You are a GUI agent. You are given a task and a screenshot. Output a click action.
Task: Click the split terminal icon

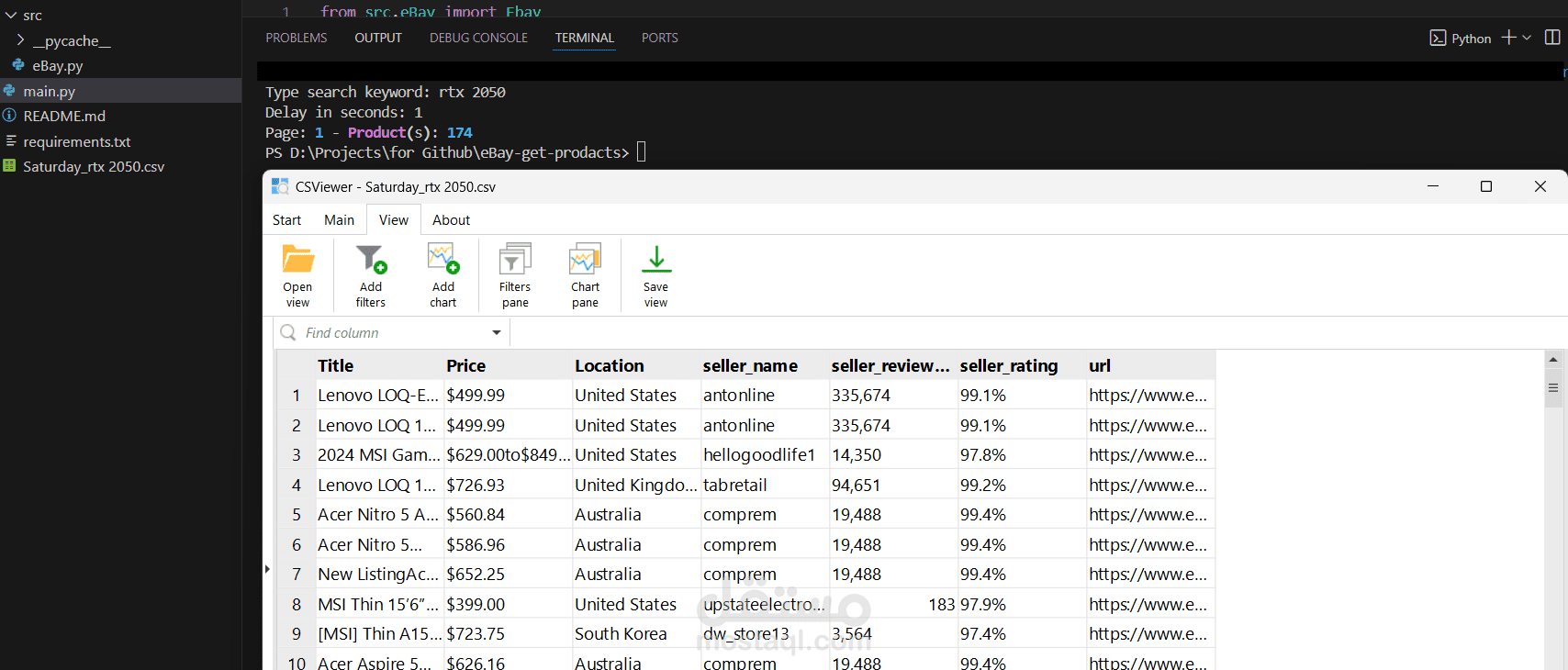pyautogui.click(x=1552, y=38)
